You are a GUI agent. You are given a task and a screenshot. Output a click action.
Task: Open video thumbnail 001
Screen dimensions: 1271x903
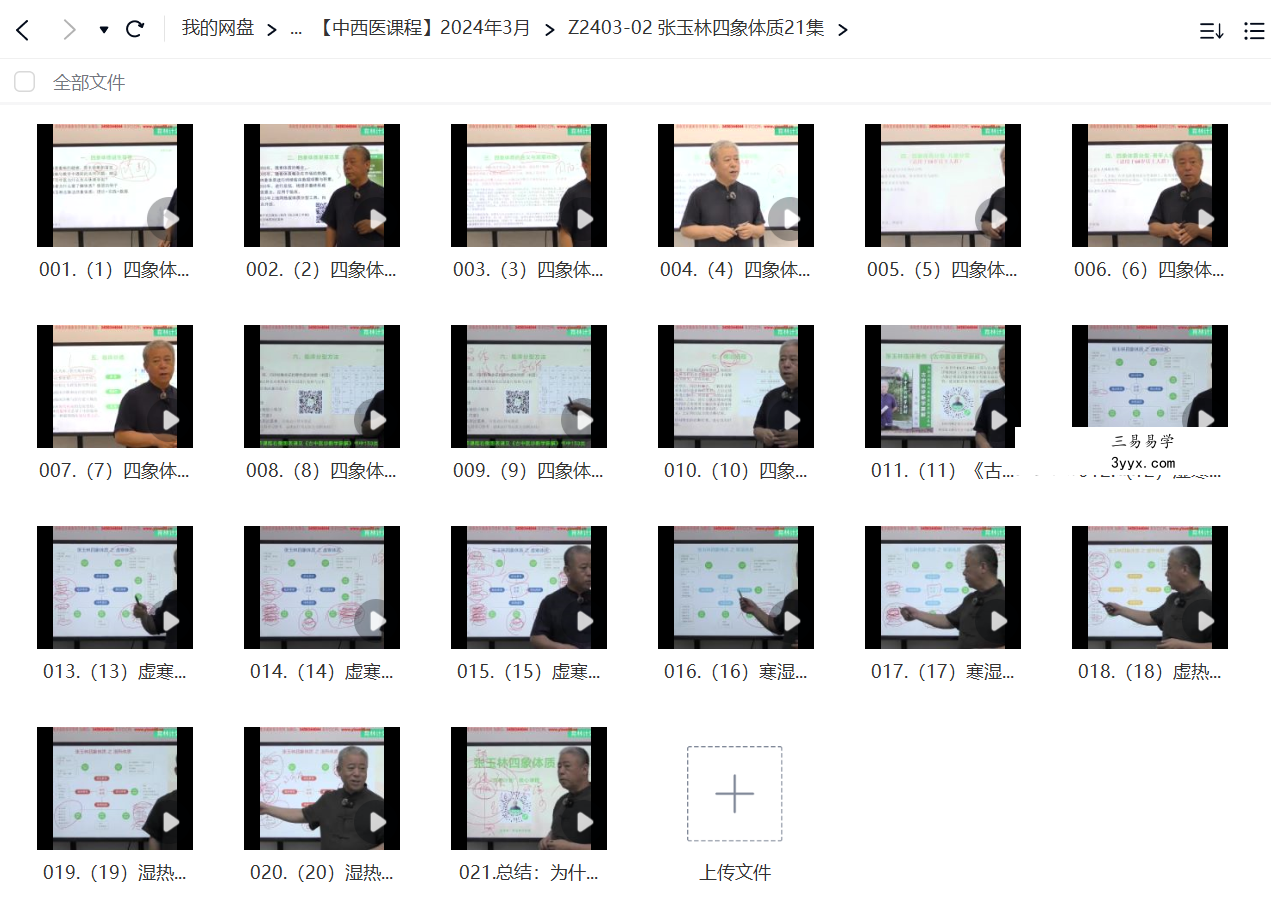(114, 185)
